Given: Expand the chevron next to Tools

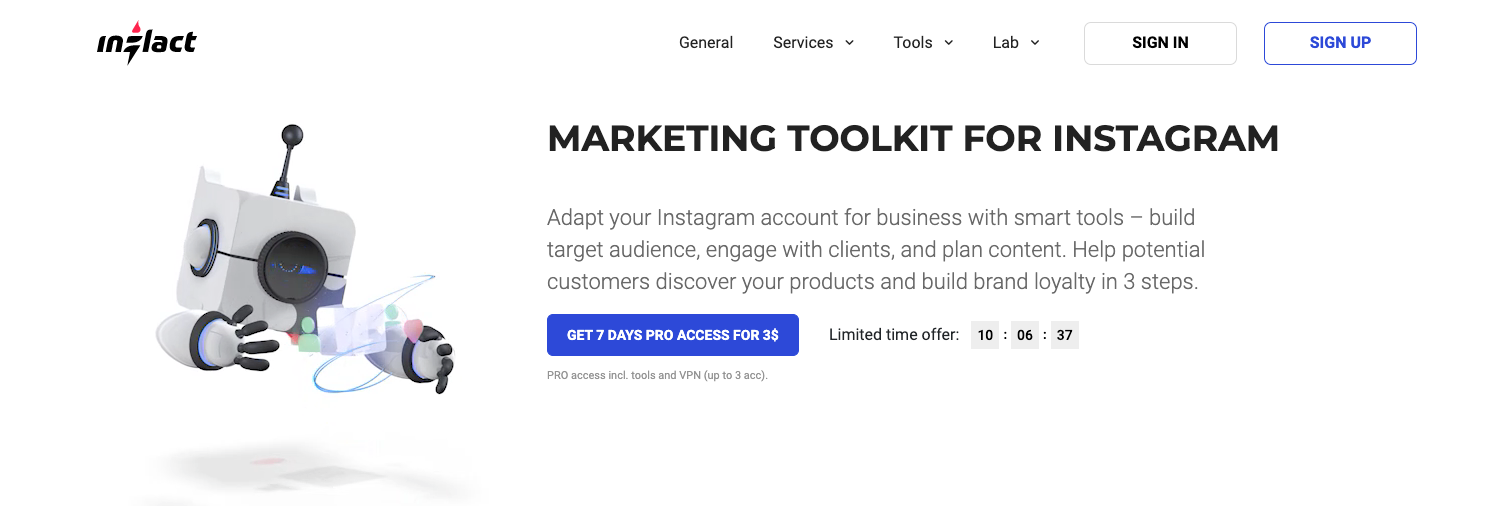Looking at the screenshot, I should (x=948, y=43).
